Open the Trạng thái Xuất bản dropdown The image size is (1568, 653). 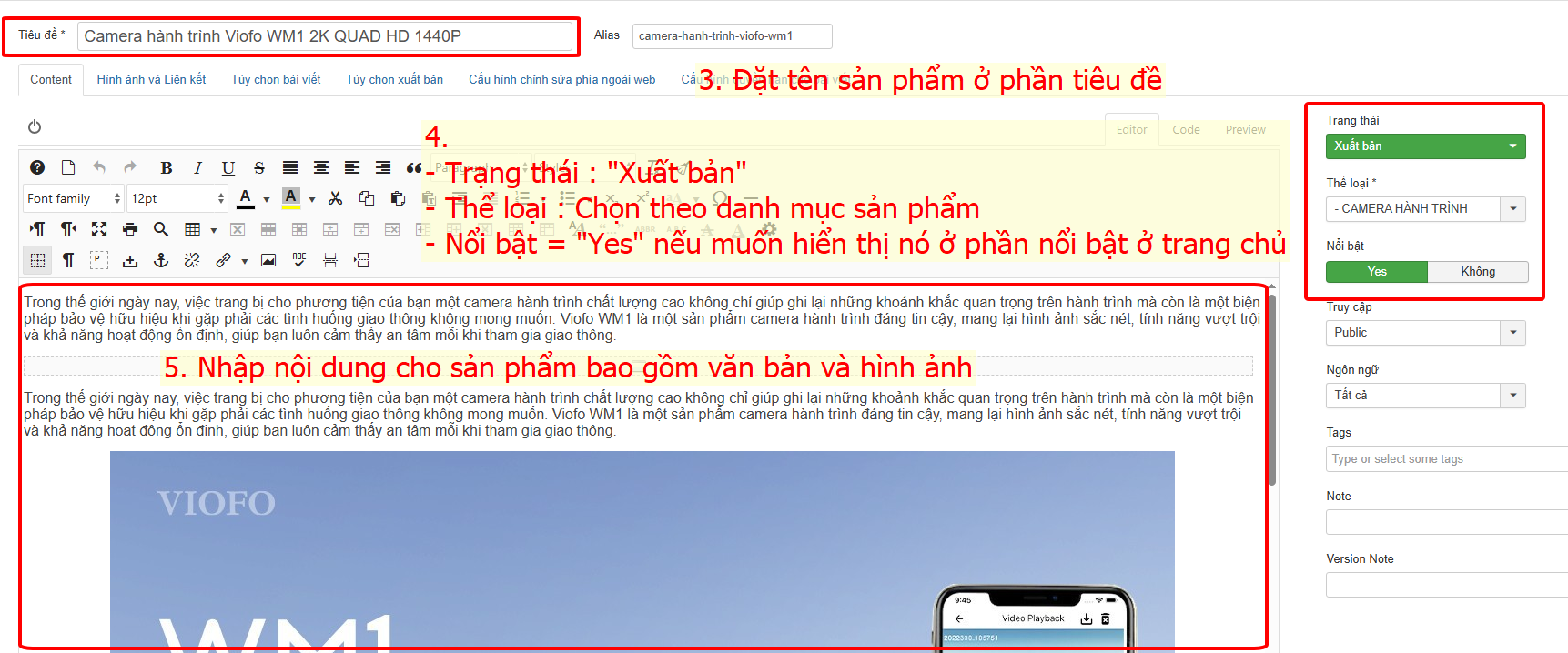click(1425, 146)
